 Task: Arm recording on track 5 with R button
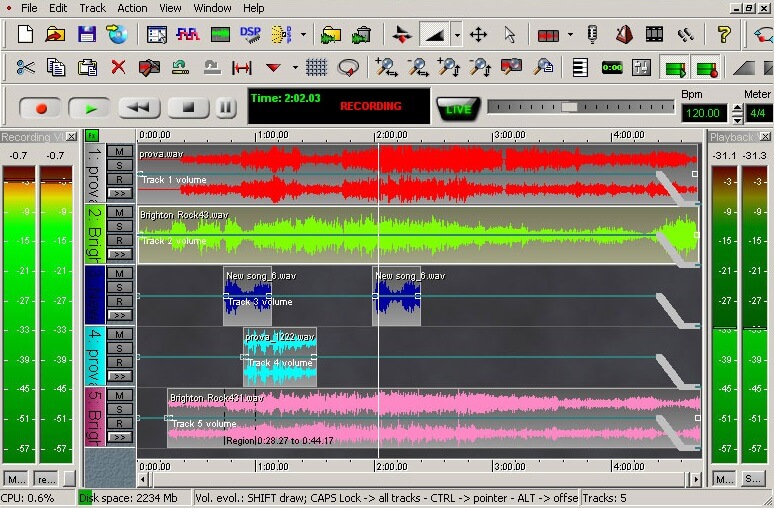click(x=119, y=424)
